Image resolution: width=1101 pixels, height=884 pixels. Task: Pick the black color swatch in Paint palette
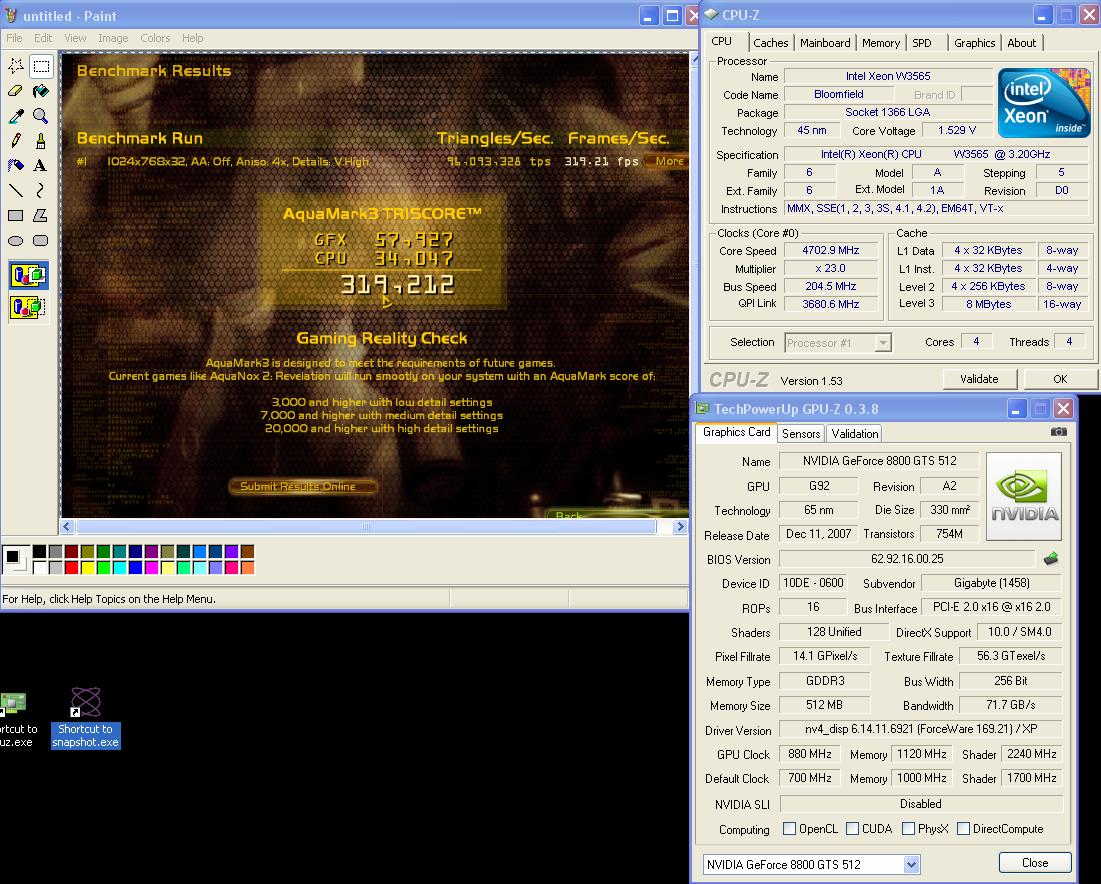[39, 552]
